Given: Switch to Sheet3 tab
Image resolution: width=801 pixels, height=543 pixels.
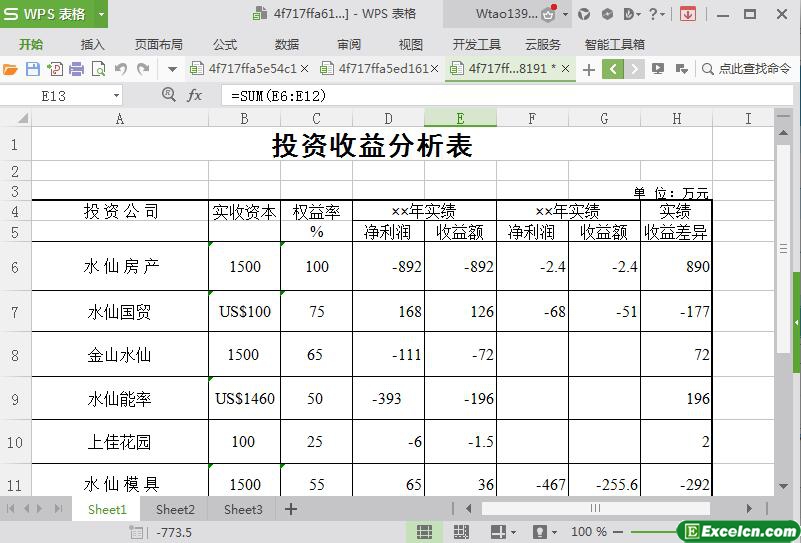Looking at the screenshot, I should [243, 509].
